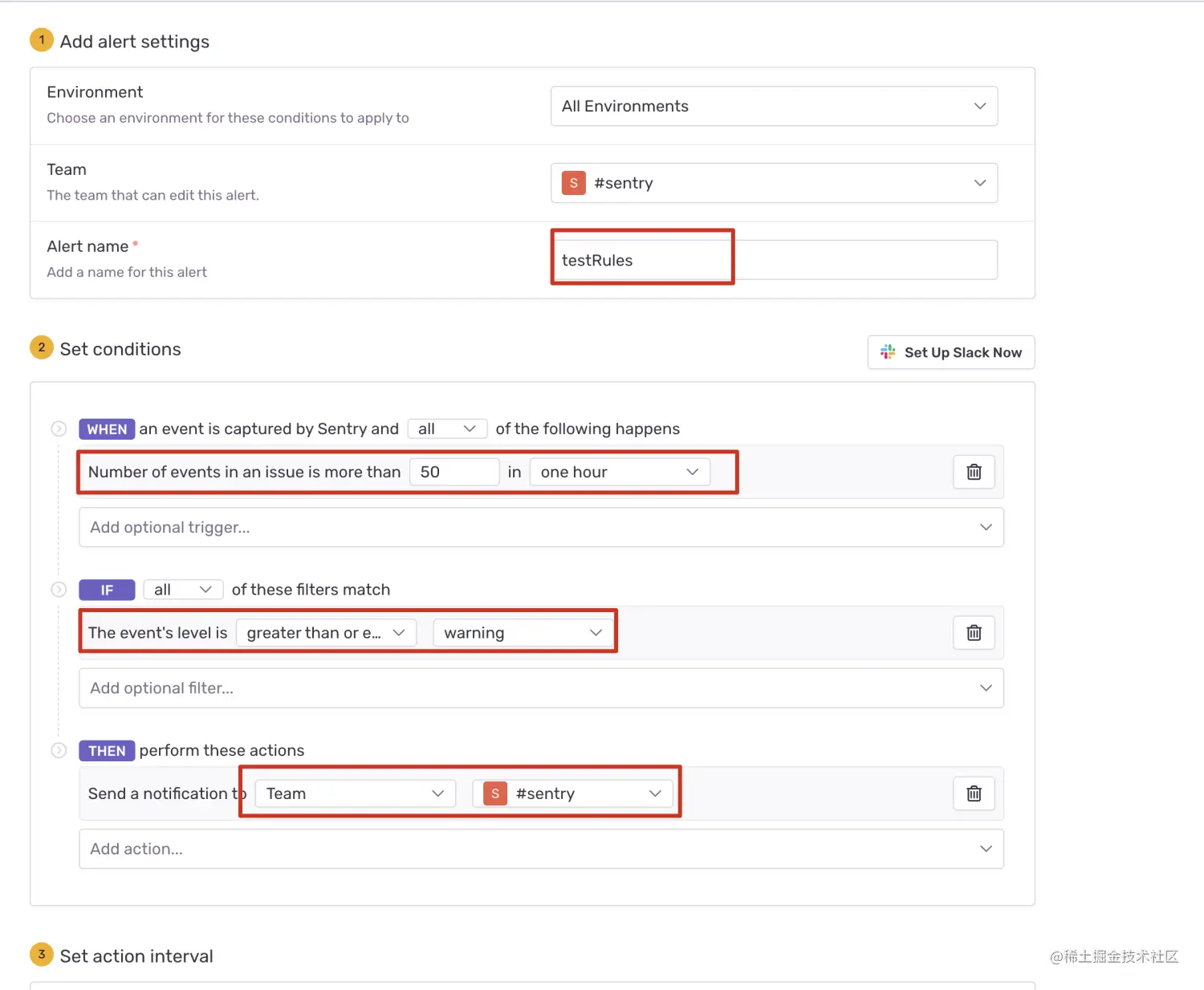Screen dimensions: 1204x990
Task: Click 'Add alert settings' heading
Action: pos(135,42)
